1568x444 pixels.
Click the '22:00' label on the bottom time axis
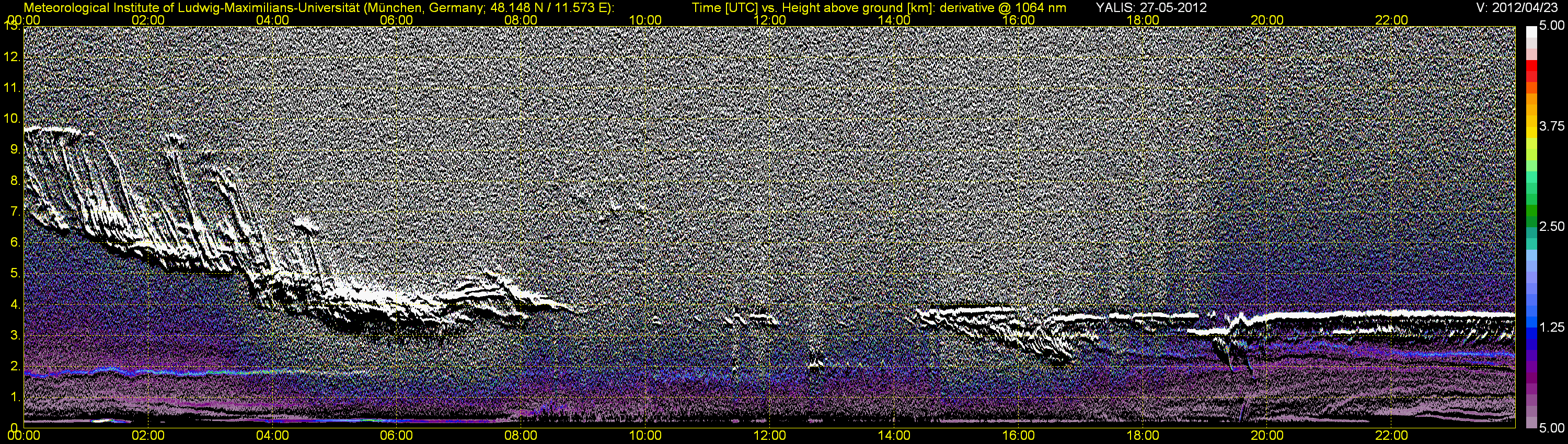1391,436
